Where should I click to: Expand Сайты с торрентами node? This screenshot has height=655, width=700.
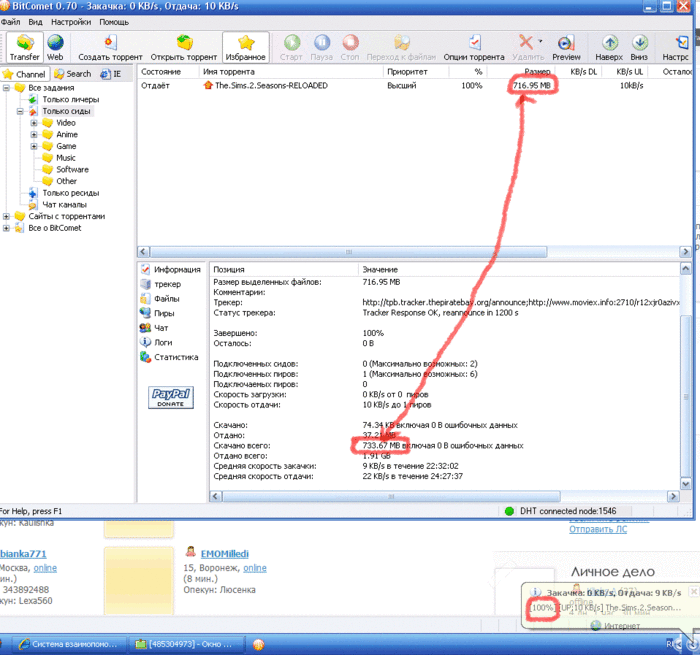6,217
